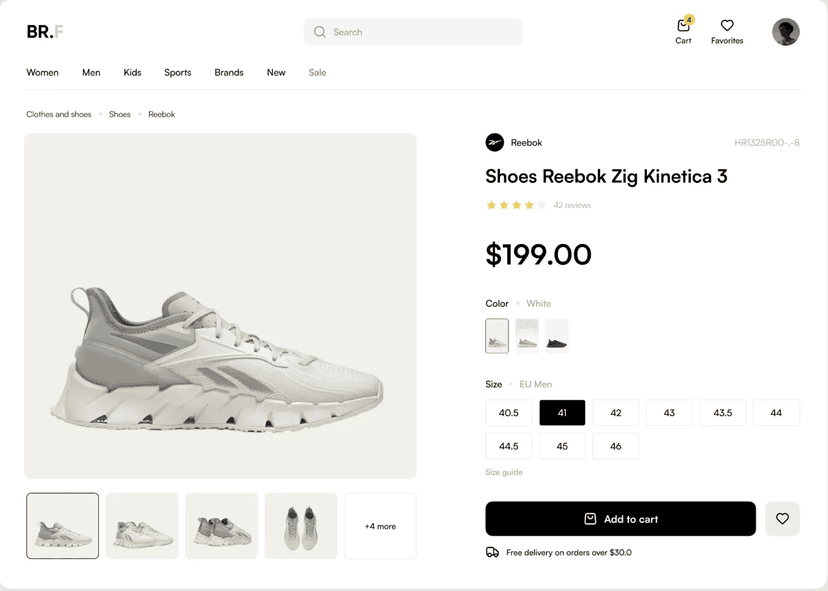This screenshot has width=828, height=591.
Task: Click the BR.F site logo
Action: tap(43, 31)
